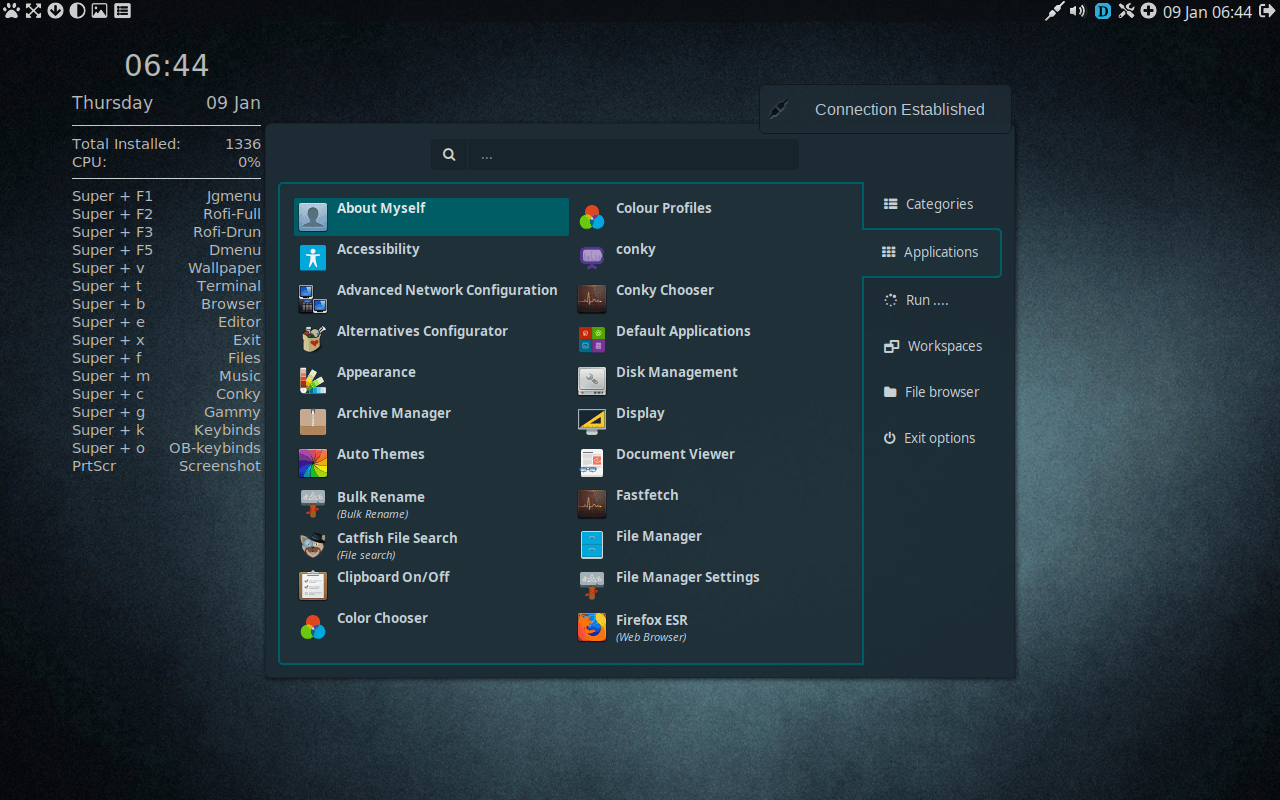
Task: Click the Bulk Rename icon
Action: pos(313,504)
